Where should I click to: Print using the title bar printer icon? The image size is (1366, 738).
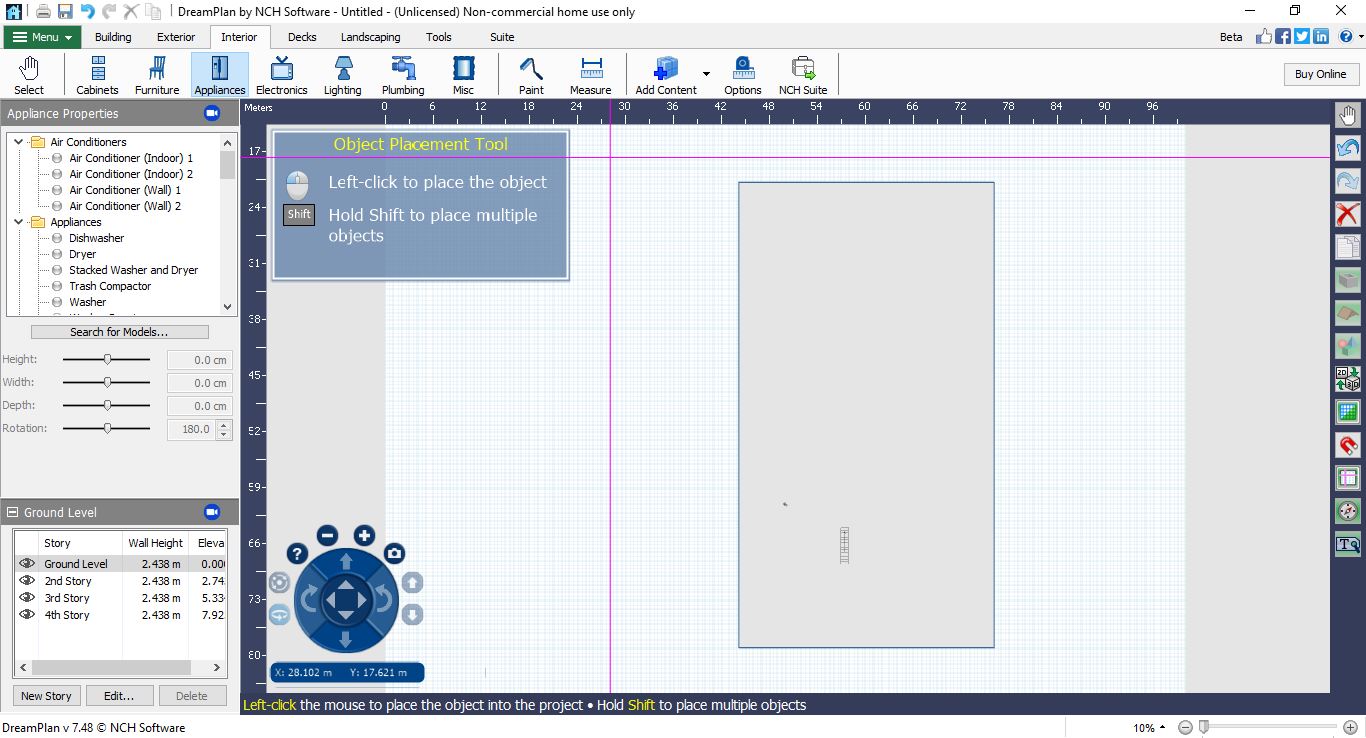(43, 11)
